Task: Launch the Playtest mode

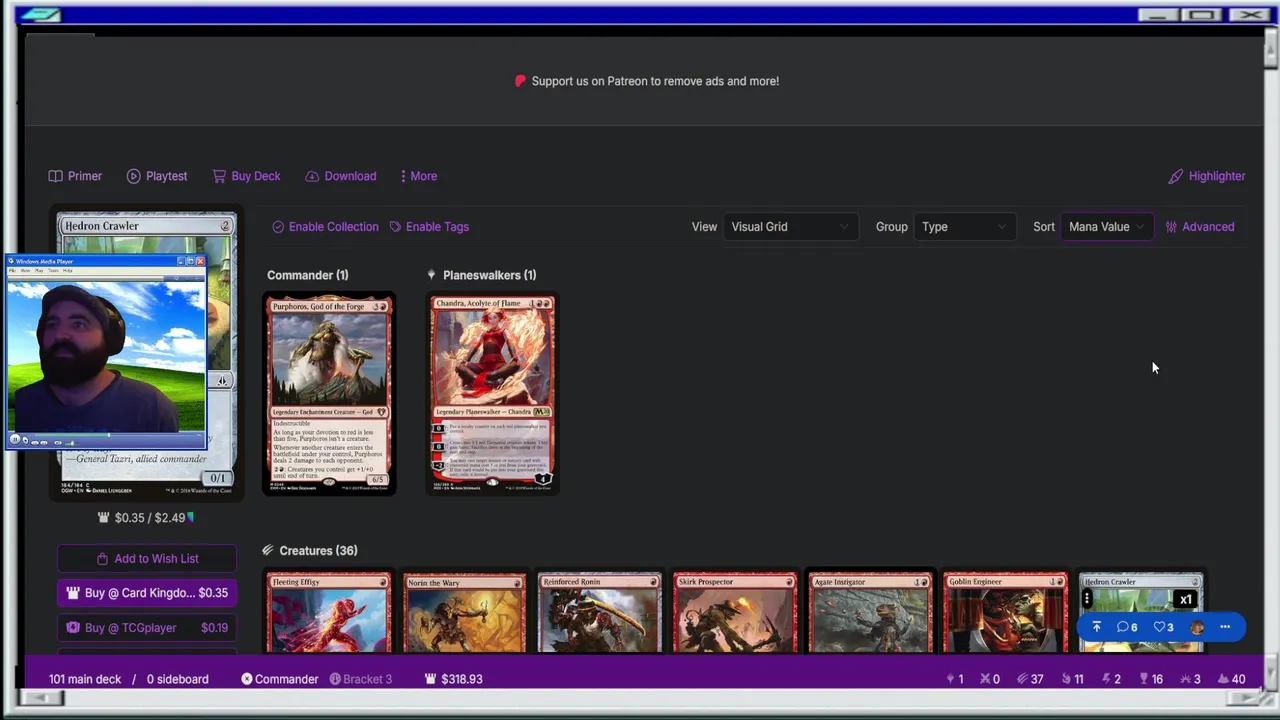Action: point(157,176)
